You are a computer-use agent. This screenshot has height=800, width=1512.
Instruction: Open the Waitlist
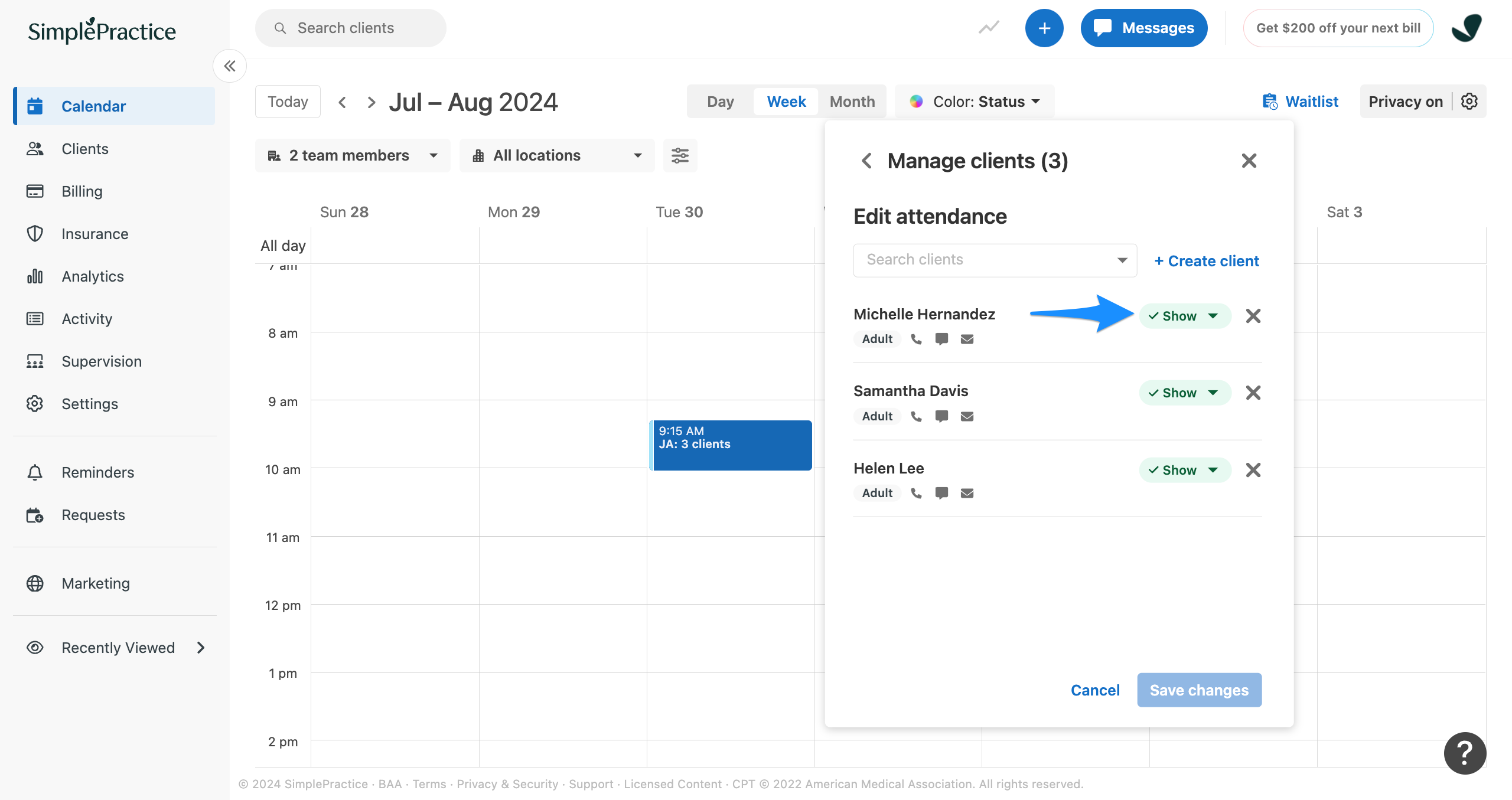pyautogui.click(x=1300, y=102)
